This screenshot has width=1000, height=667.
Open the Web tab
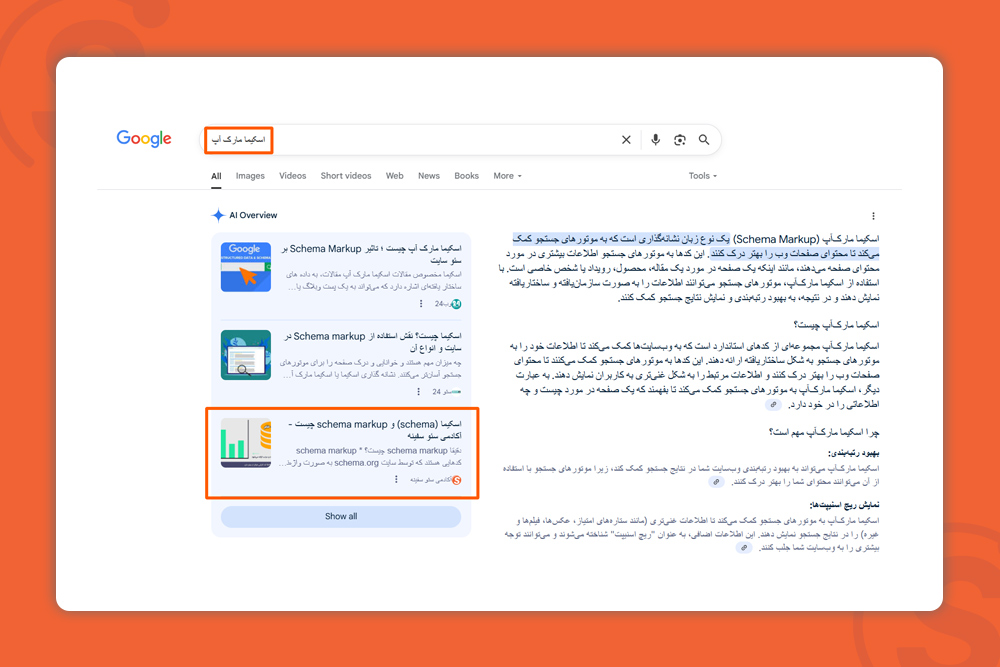pos(395,176)
